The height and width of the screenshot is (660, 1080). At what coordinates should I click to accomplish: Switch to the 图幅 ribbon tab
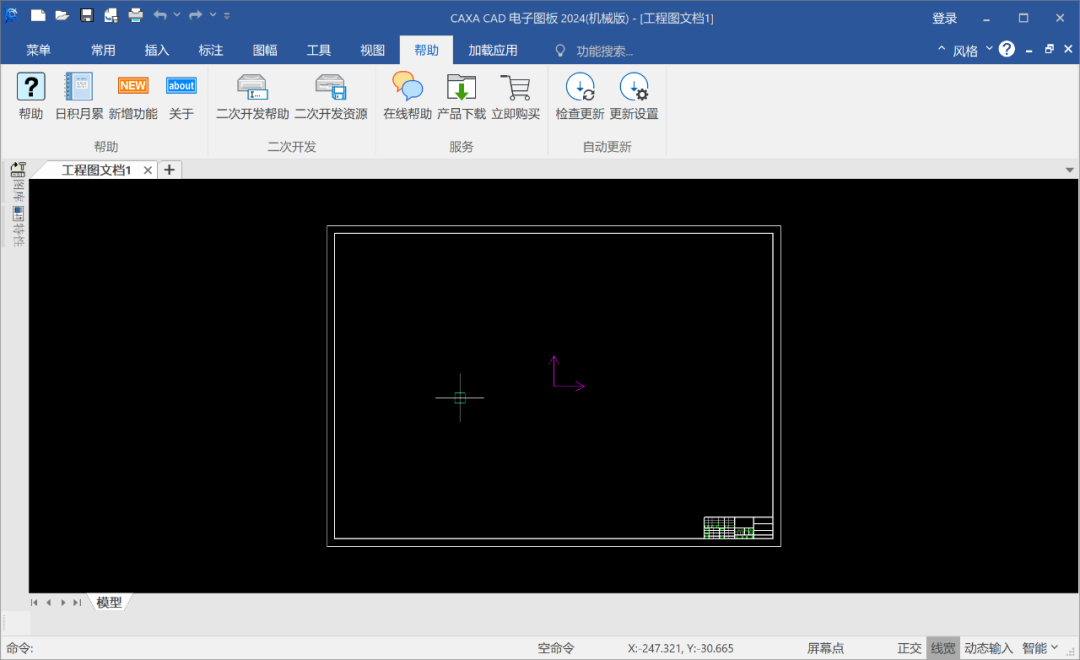pyautogui.click(x=265, y=50)
